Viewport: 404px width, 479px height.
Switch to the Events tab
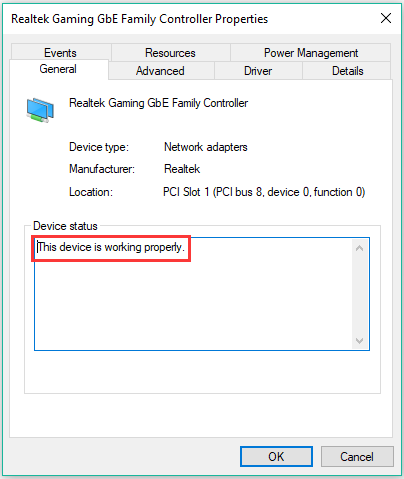(60, 53)
